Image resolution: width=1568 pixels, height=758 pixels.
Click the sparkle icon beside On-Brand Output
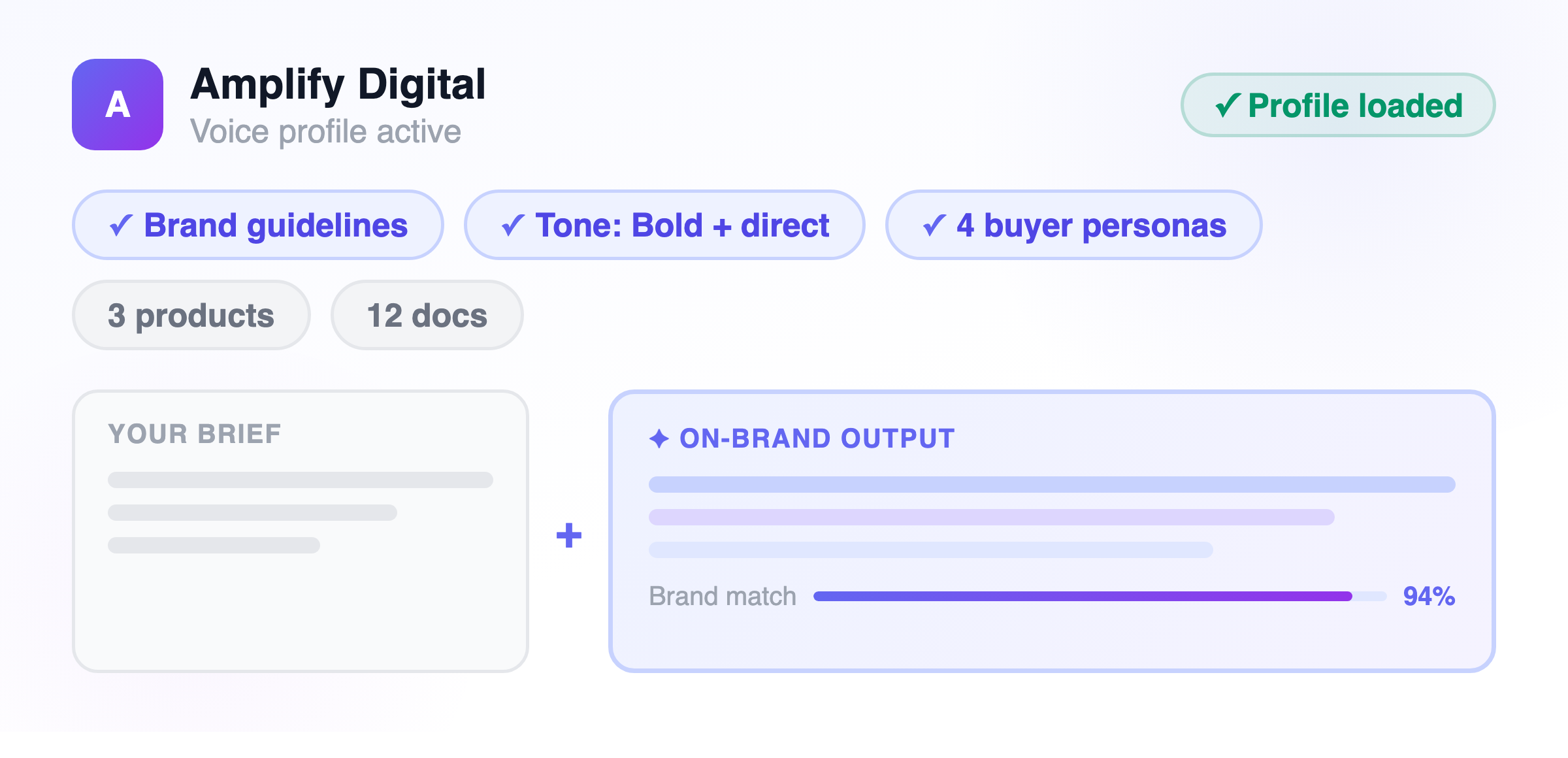659,438
